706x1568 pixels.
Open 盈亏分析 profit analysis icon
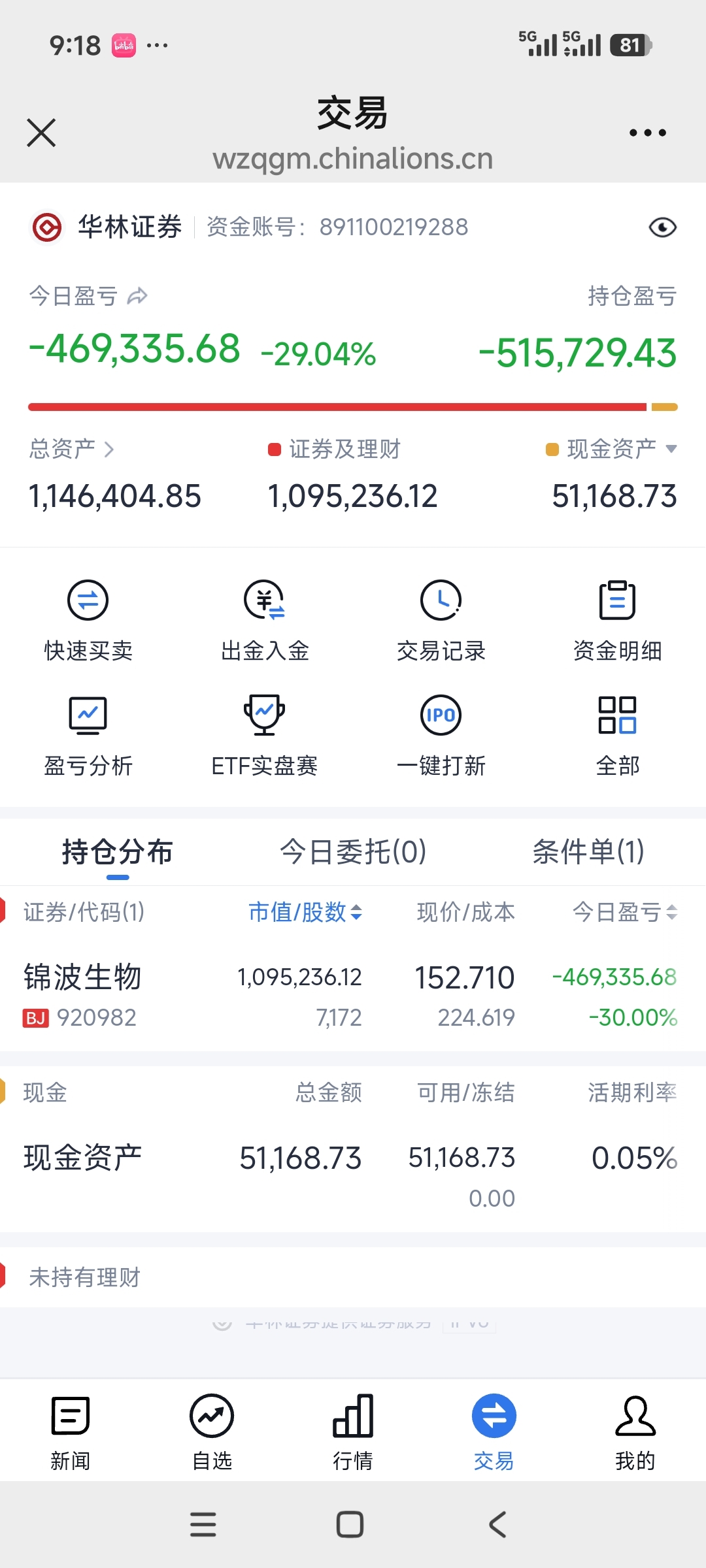point(88,715)
